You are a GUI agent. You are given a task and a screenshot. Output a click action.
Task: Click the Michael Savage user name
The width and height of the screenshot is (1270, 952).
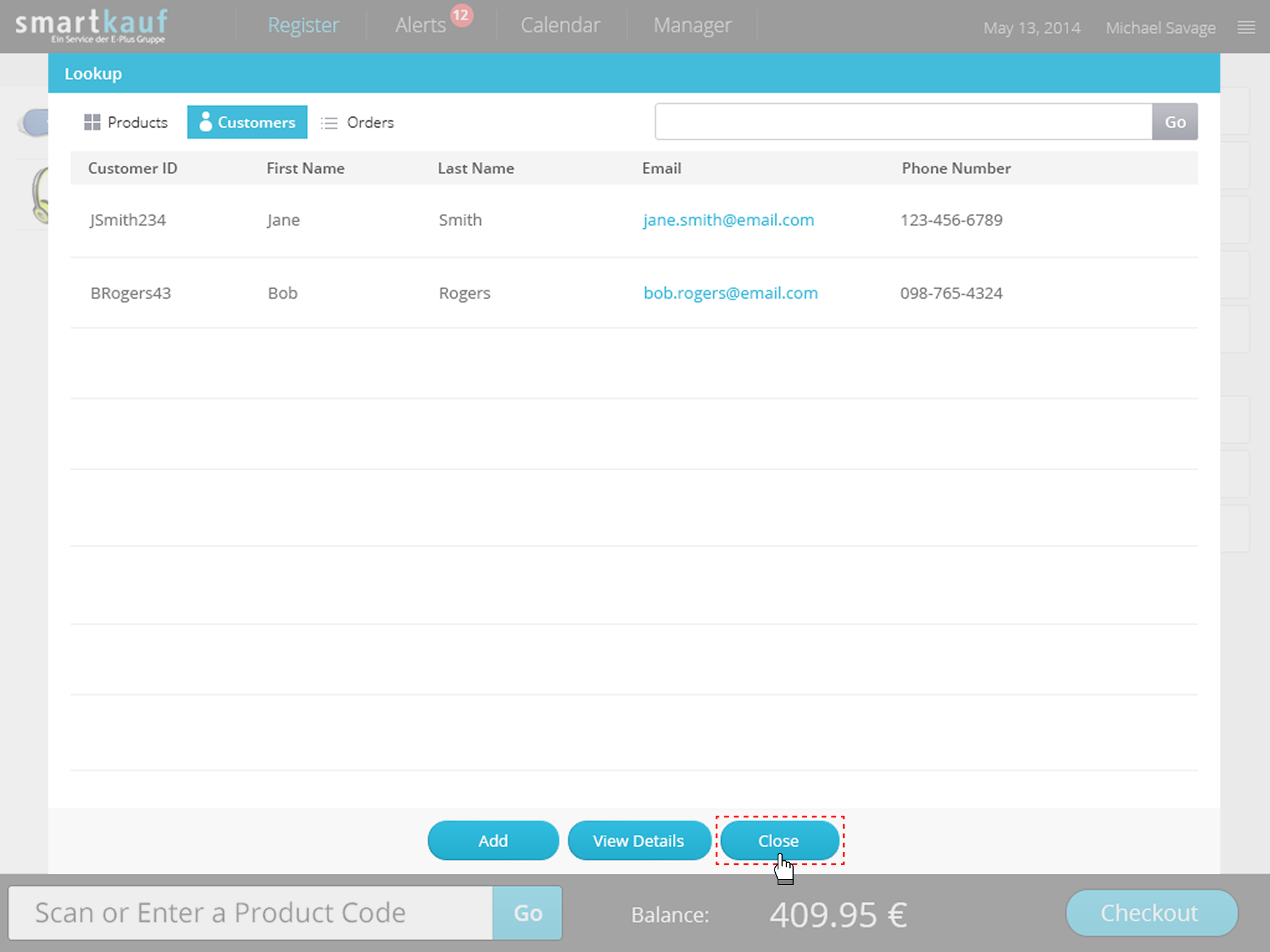[x=1160, y=28]
